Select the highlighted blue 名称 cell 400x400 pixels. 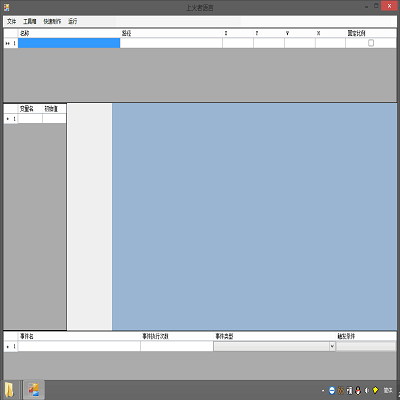coord(69,43)
